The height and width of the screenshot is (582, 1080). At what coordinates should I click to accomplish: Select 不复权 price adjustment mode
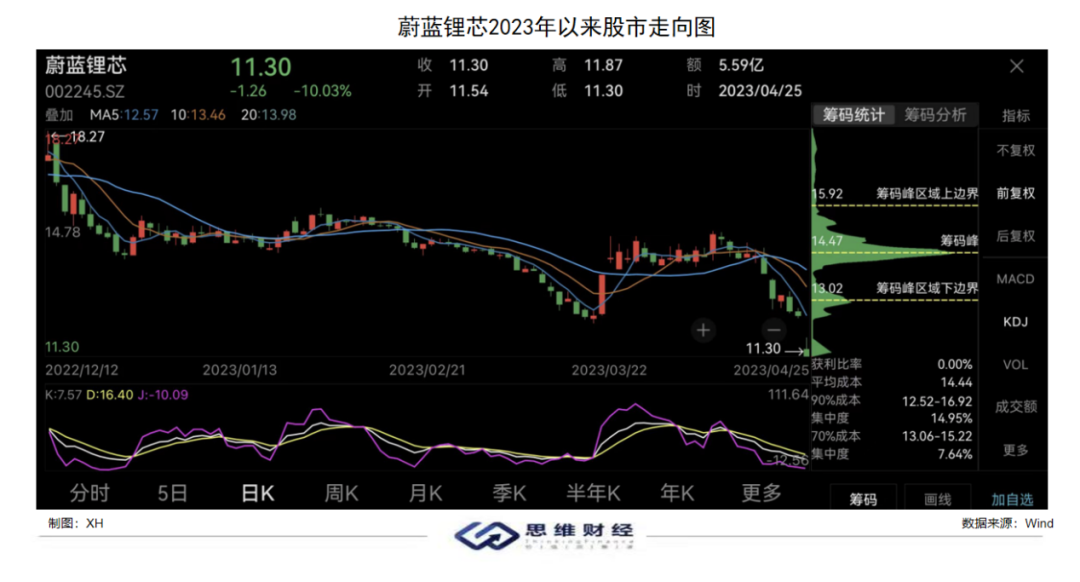pyautogui.click(x=1016, y=150)
